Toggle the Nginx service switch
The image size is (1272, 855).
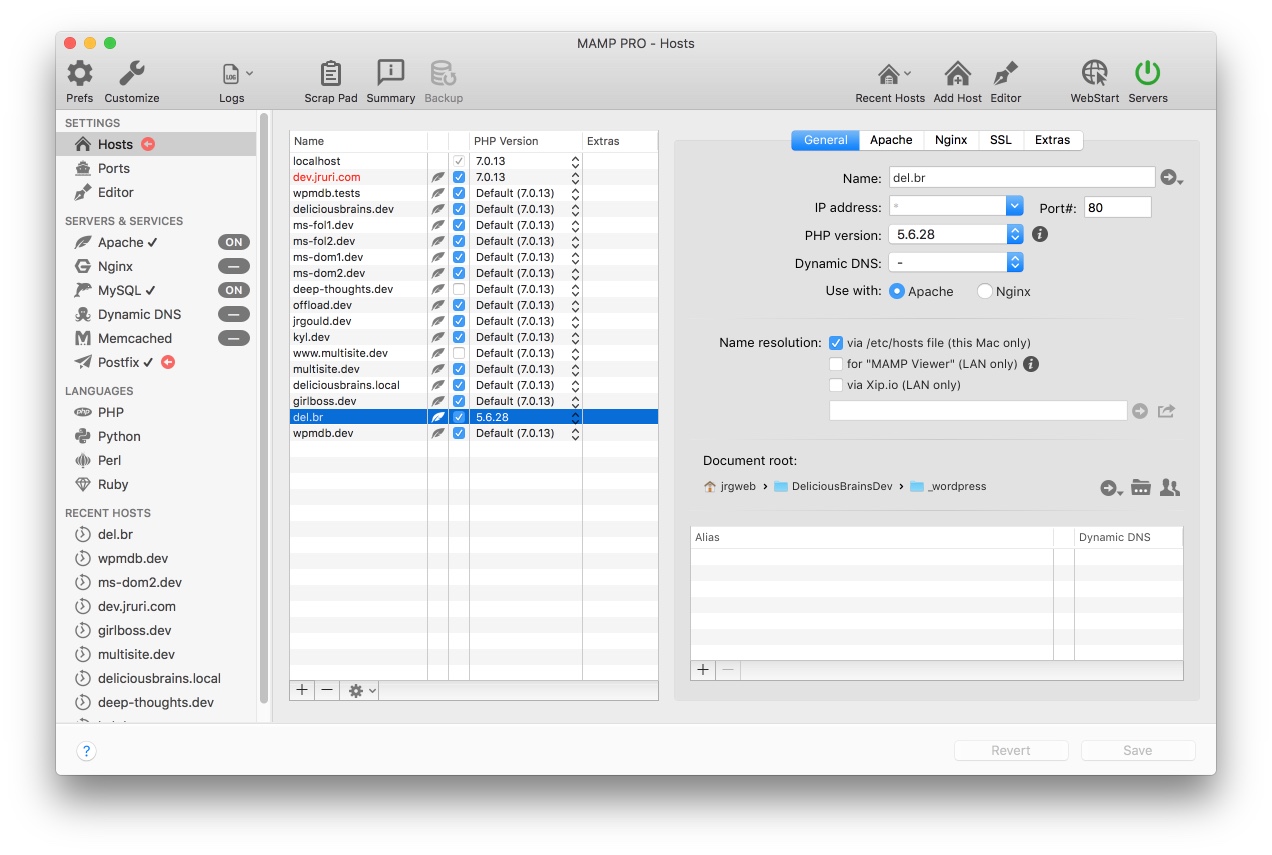[x=234, y=266]
